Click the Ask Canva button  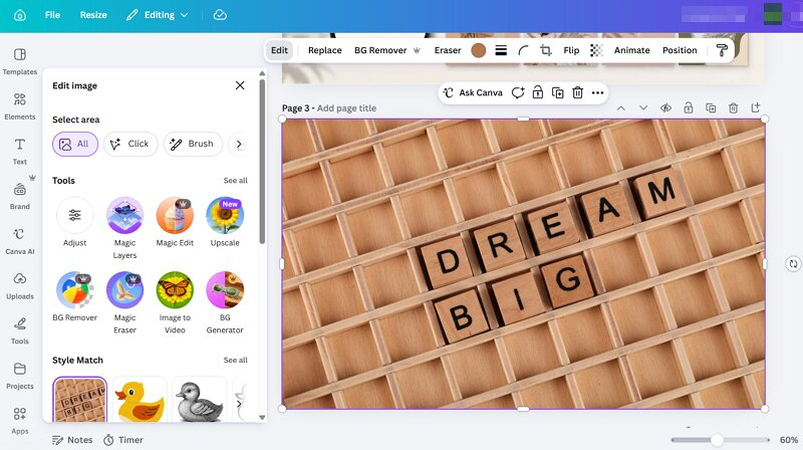click(x=473, y=93)
